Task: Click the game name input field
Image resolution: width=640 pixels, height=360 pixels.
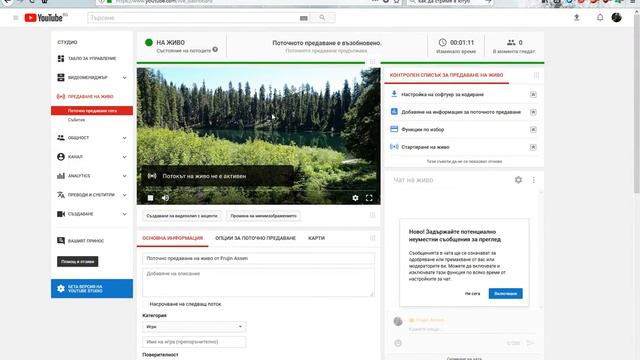Action: tap(194, 342)
